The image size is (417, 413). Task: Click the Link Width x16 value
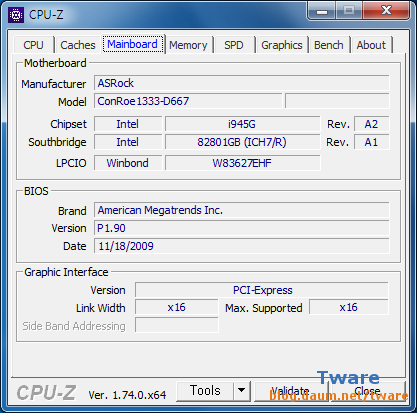point(177,307)
